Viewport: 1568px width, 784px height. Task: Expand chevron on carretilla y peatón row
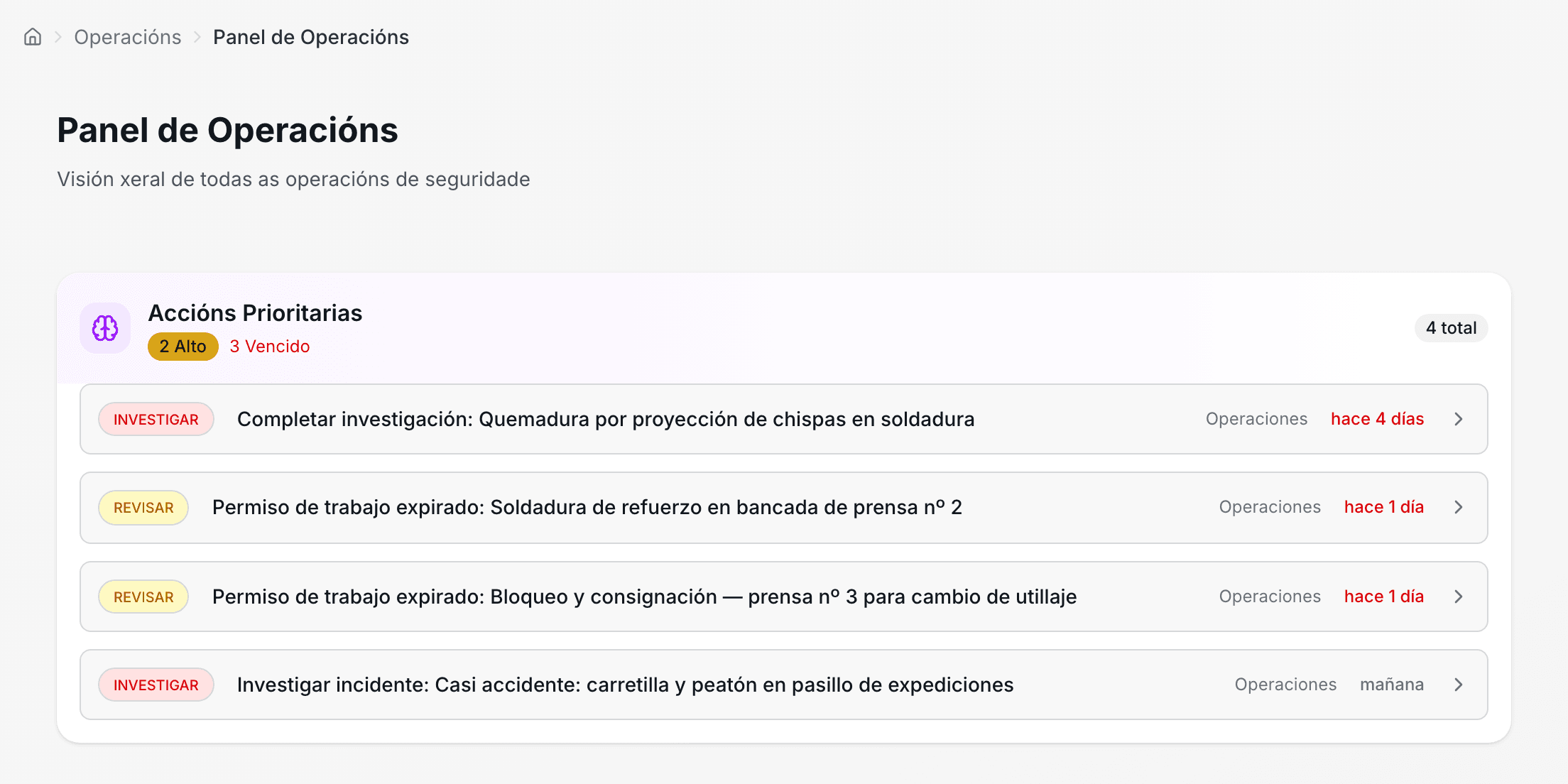1459,685
